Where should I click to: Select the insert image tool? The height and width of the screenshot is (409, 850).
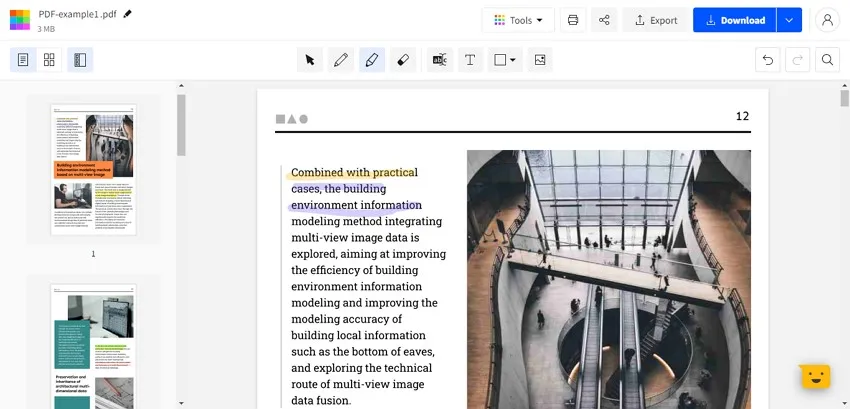click(540, 60)
